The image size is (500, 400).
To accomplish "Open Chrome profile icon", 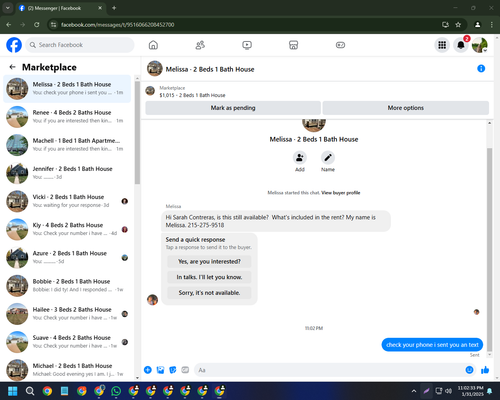I will point(477,25).
